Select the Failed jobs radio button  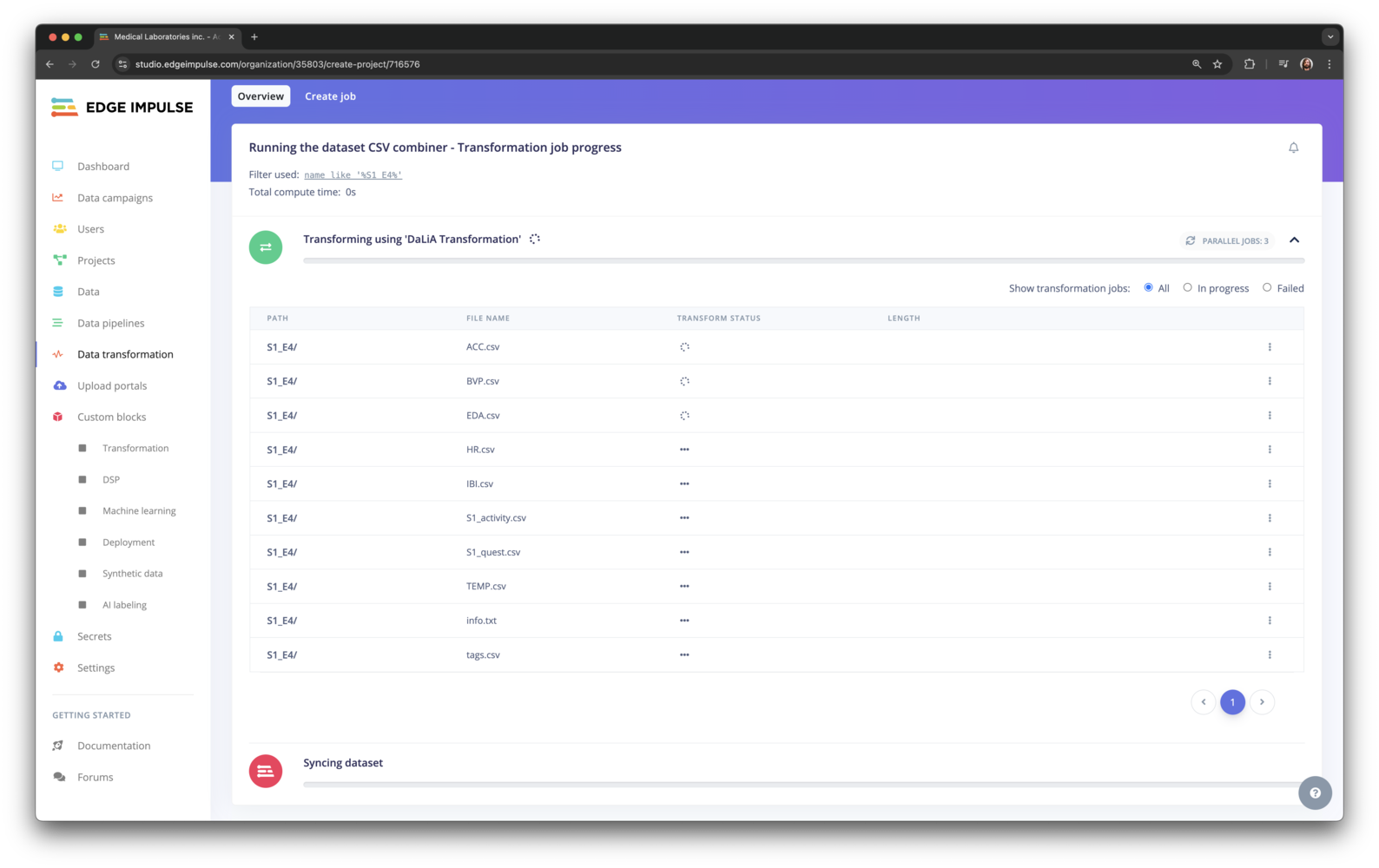coord(1267,287)
